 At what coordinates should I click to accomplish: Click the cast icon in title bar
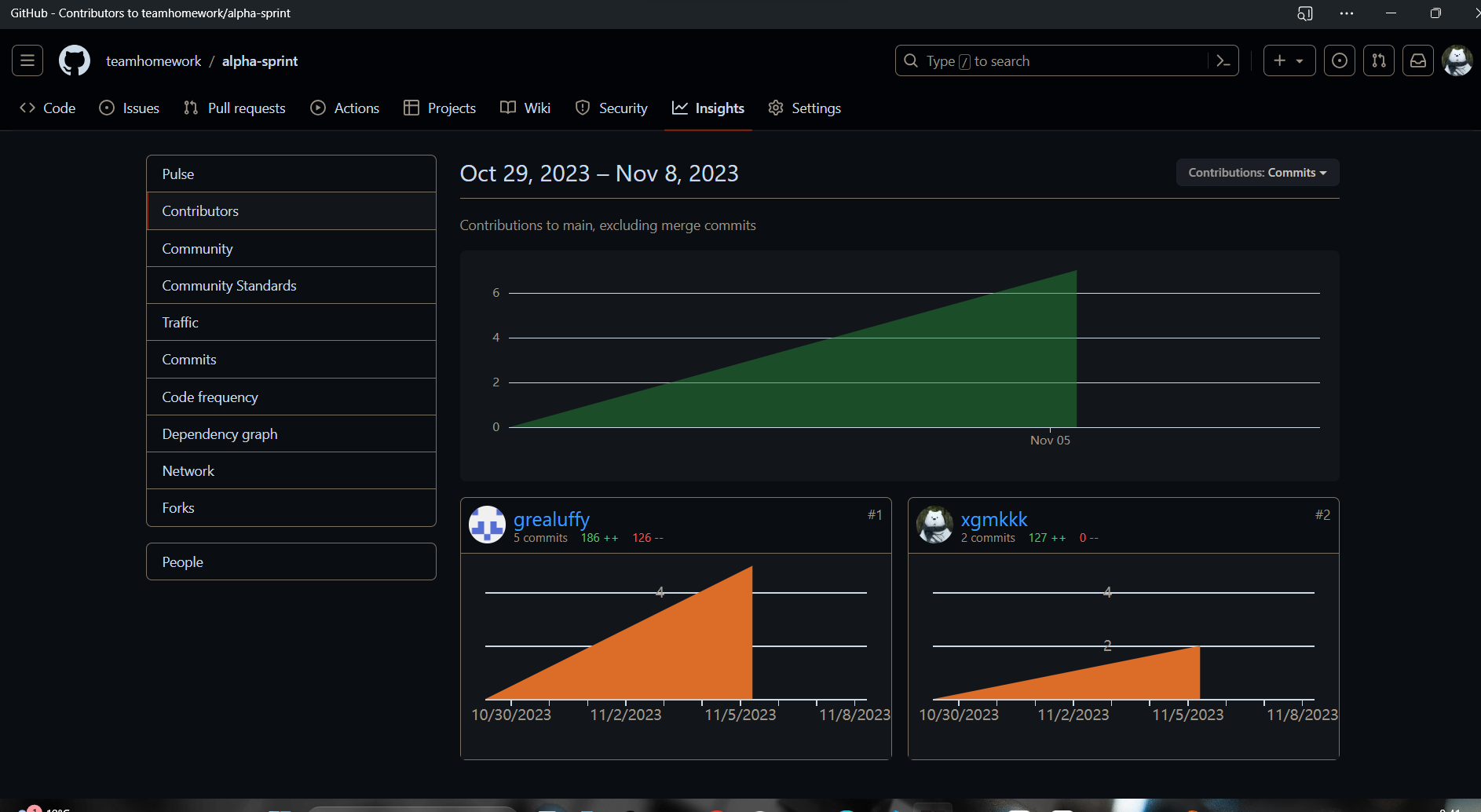pyautogui.click(x=1305, y=13)
